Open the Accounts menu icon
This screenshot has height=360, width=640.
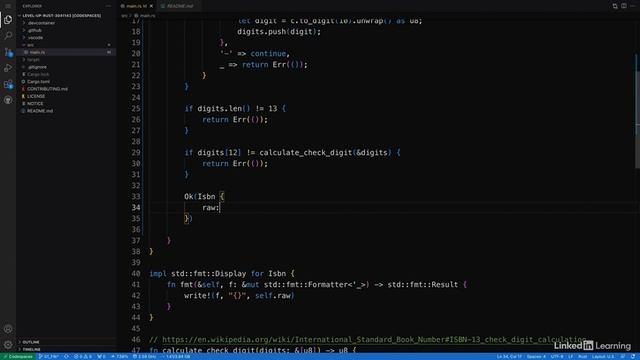pyautogui.click(x=8, y=329)
